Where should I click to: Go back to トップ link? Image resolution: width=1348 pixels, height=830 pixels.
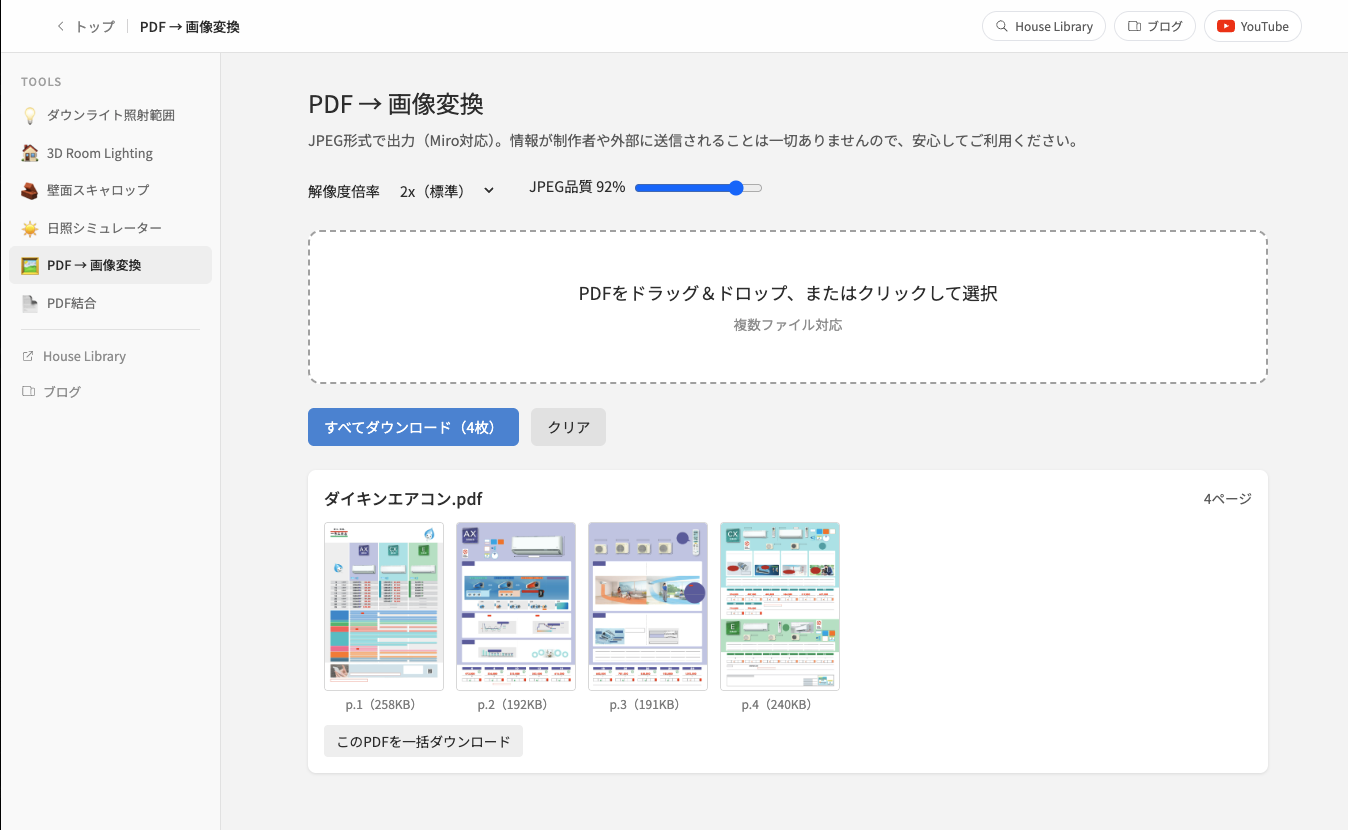[86, 27]
